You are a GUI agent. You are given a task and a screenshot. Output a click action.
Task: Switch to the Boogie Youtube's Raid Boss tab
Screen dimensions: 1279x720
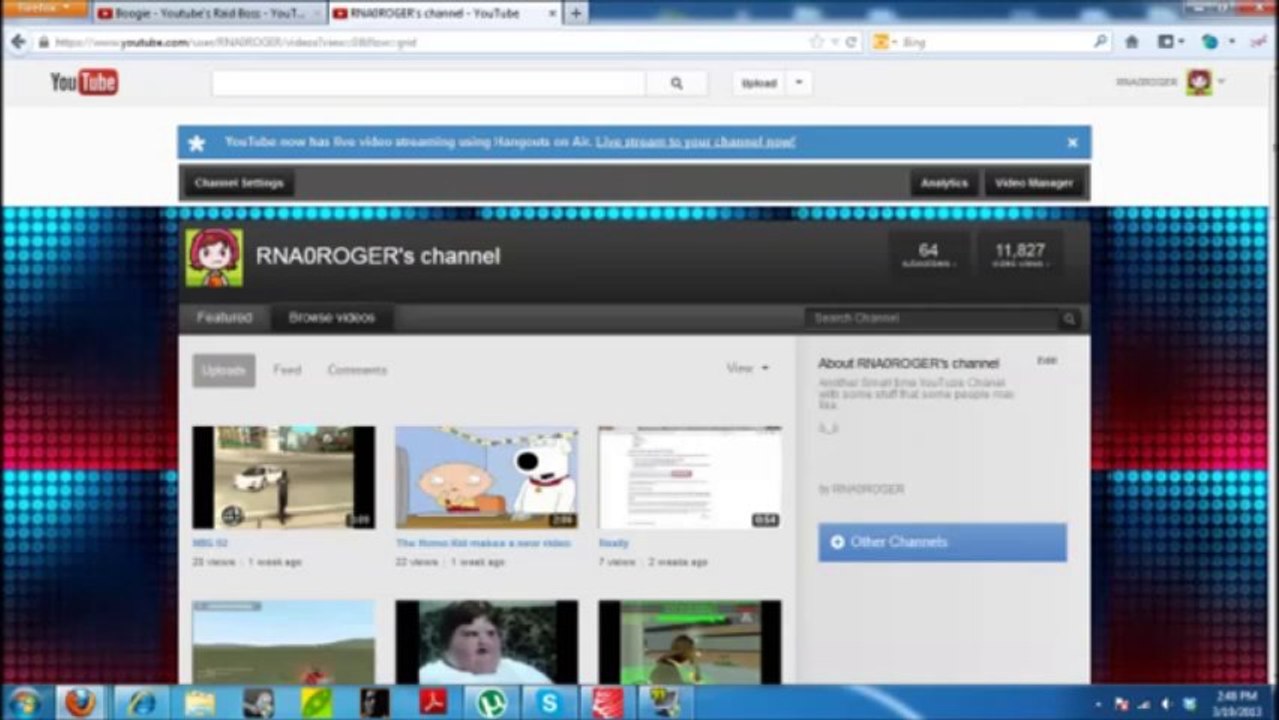[209, 13]
